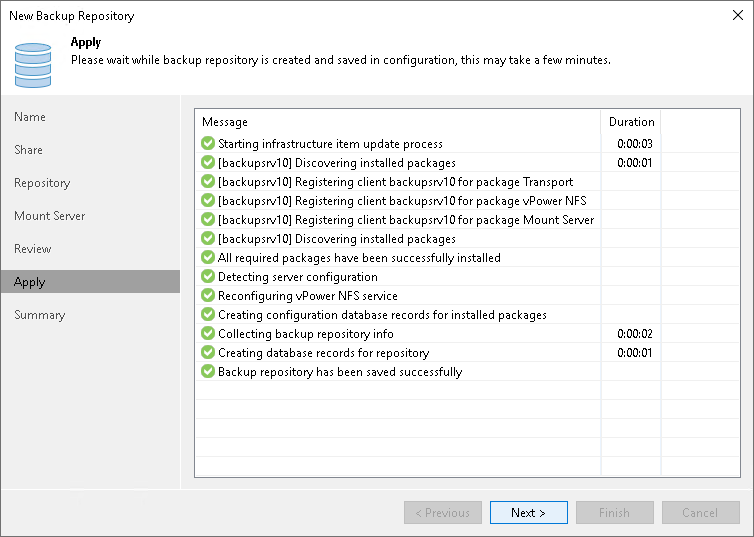The height and width of the screenshot is (537, 754).
Task: Click the Cancel button
Action: coord(701,512)
